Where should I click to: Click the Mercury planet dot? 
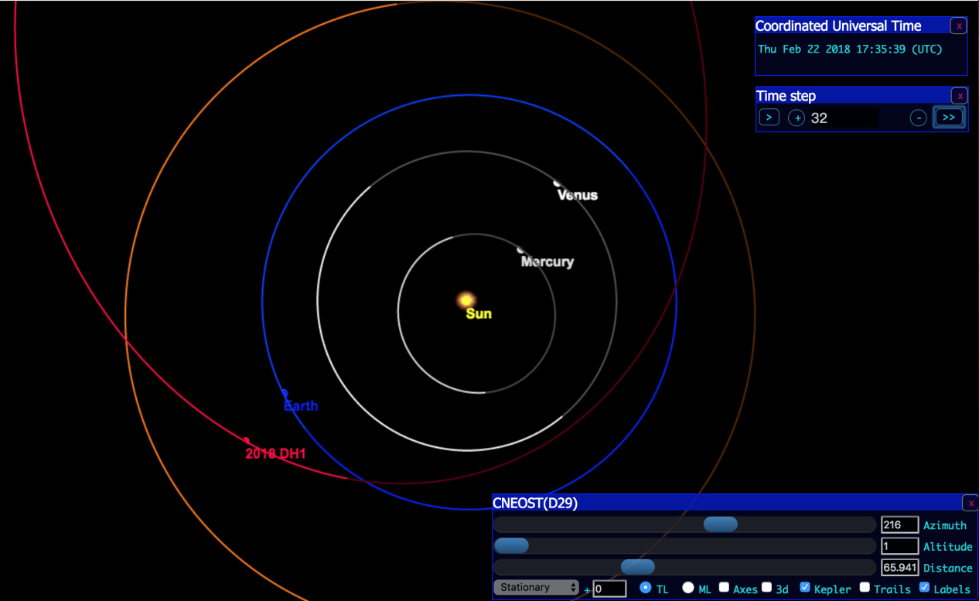coord(520,250)
